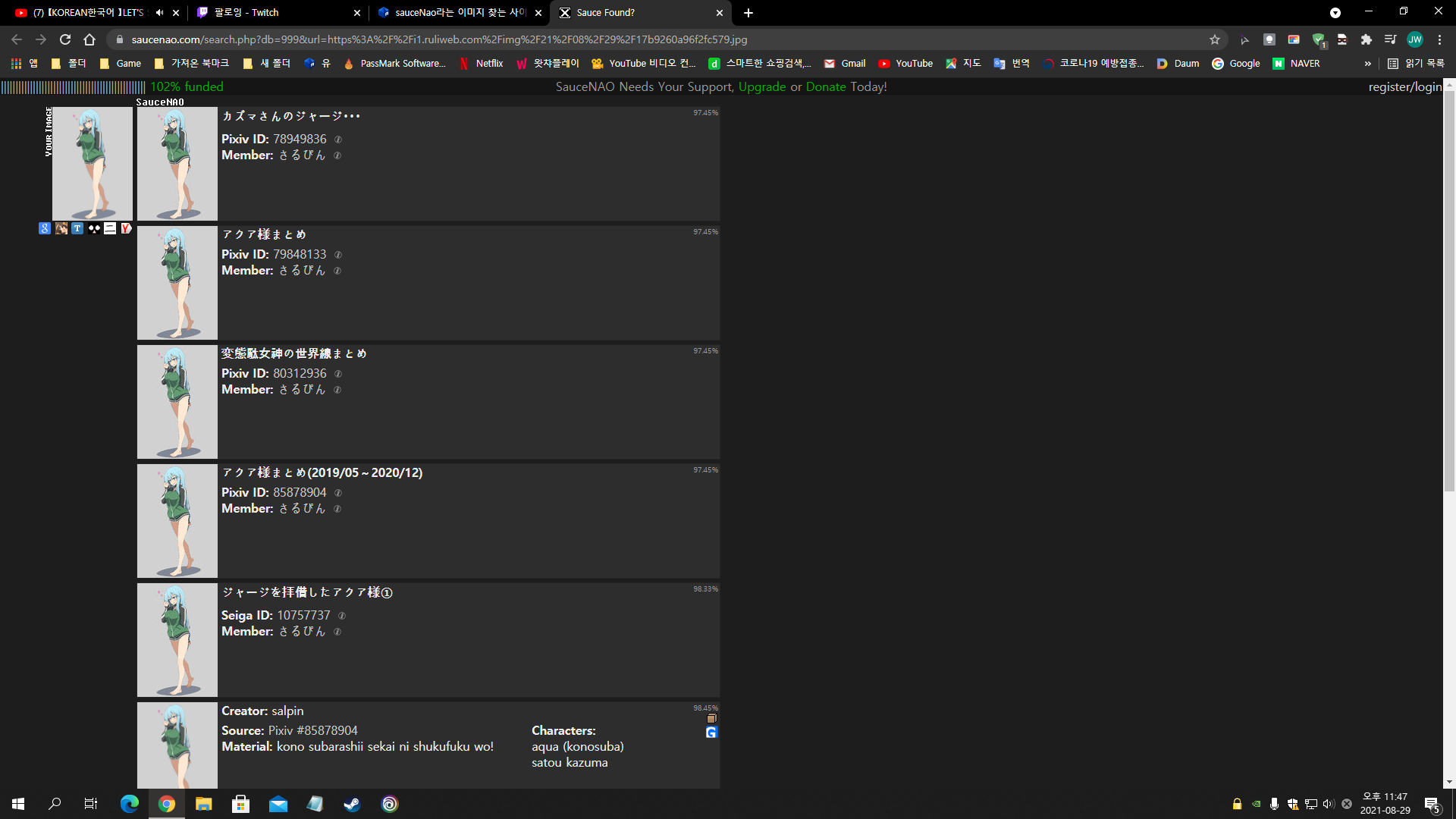1456x819 pixels.
Task: Open the PassMark Software bookmark
Action: (x=394, y=64)
